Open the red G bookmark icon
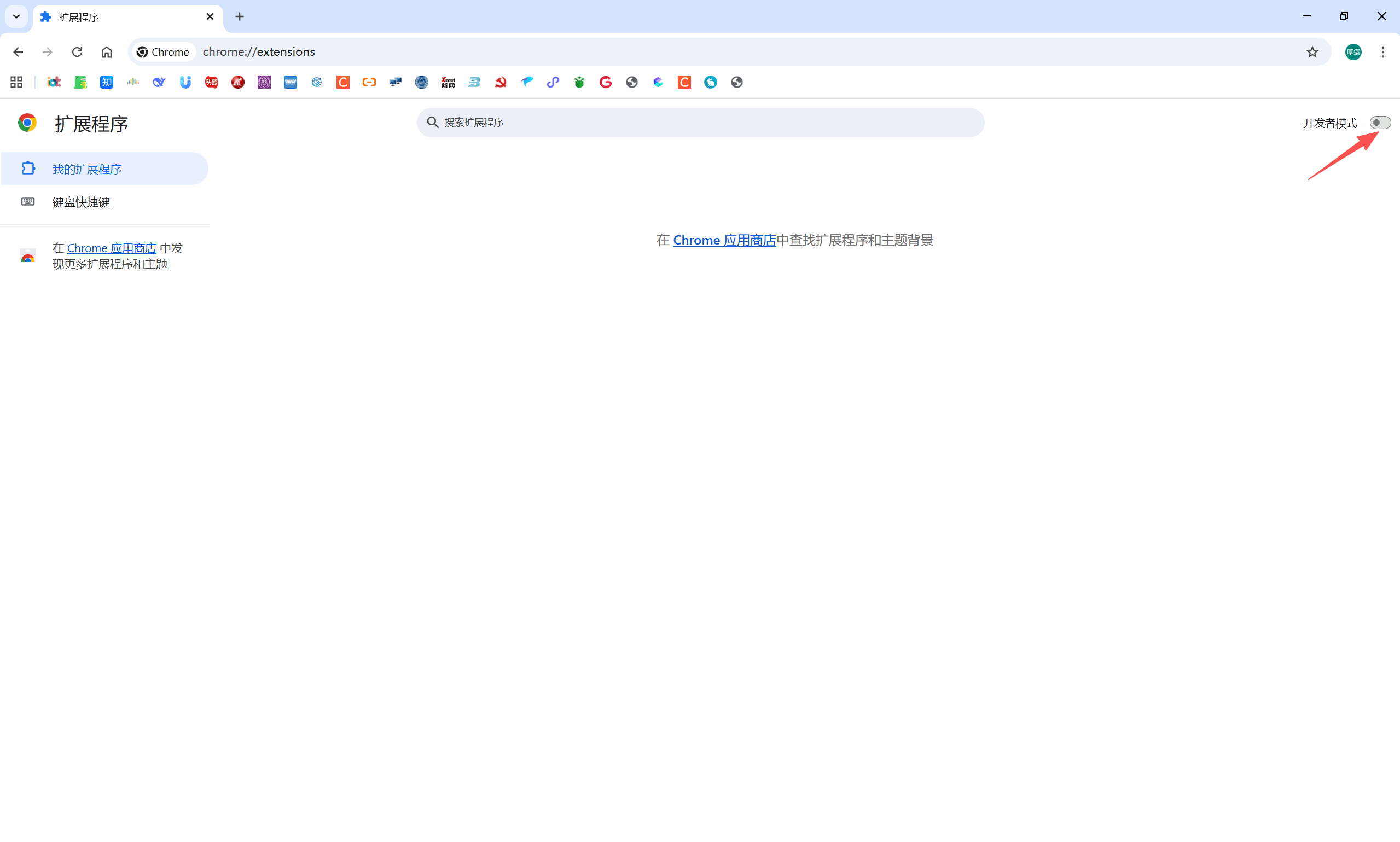 605,82
